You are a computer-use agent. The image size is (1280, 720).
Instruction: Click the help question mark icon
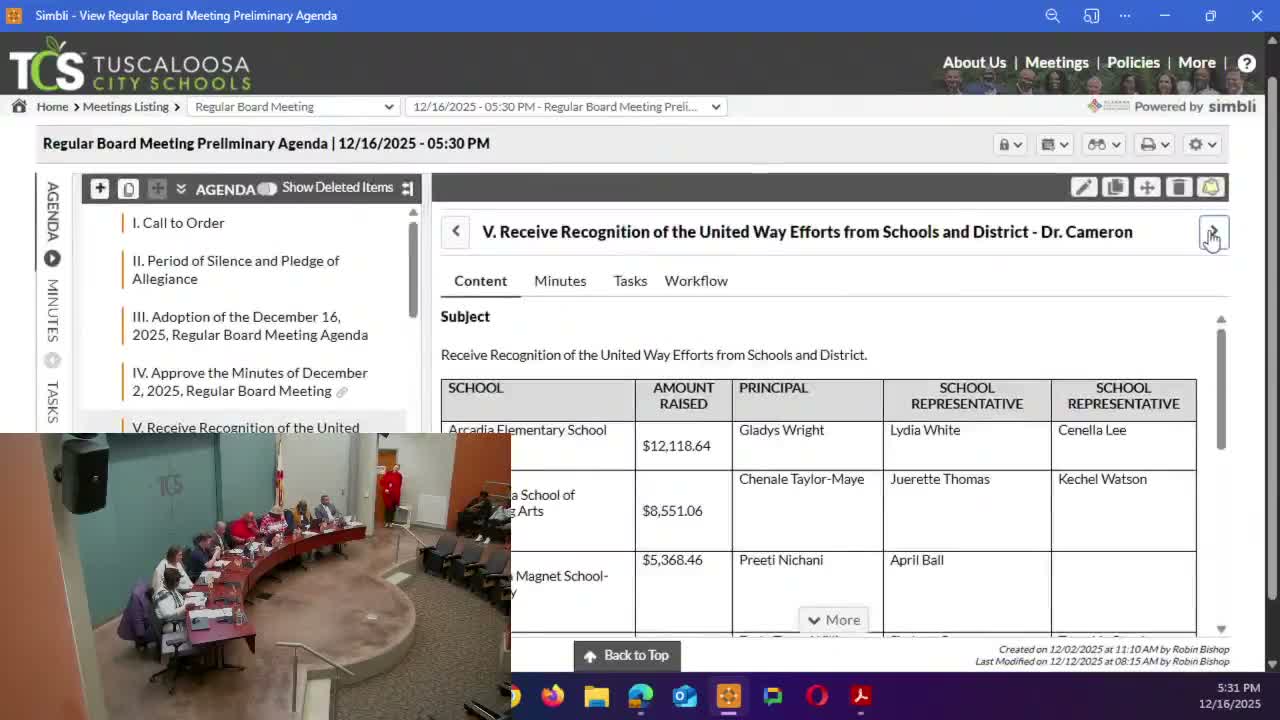point(1246,63)
